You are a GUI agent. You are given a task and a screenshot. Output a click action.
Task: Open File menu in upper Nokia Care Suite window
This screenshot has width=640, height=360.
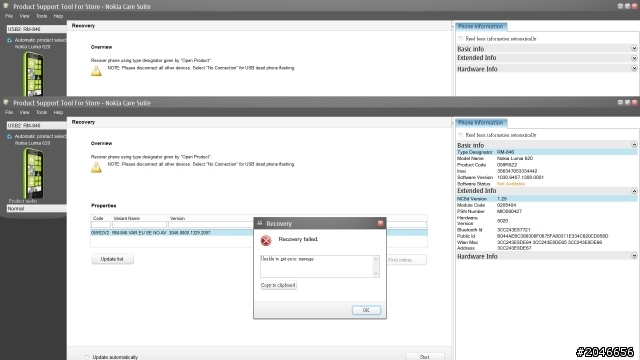(x=9, y=16)
